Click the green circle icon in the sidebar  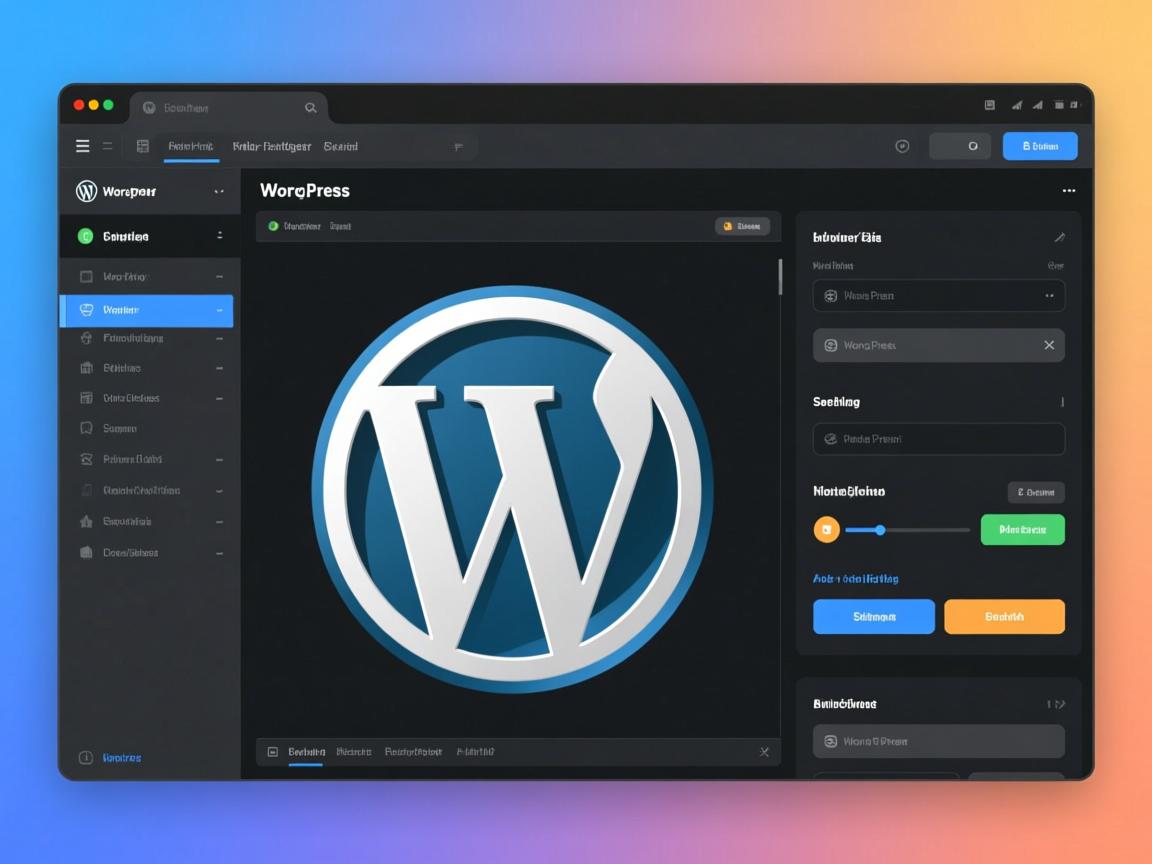coord(85,236)
